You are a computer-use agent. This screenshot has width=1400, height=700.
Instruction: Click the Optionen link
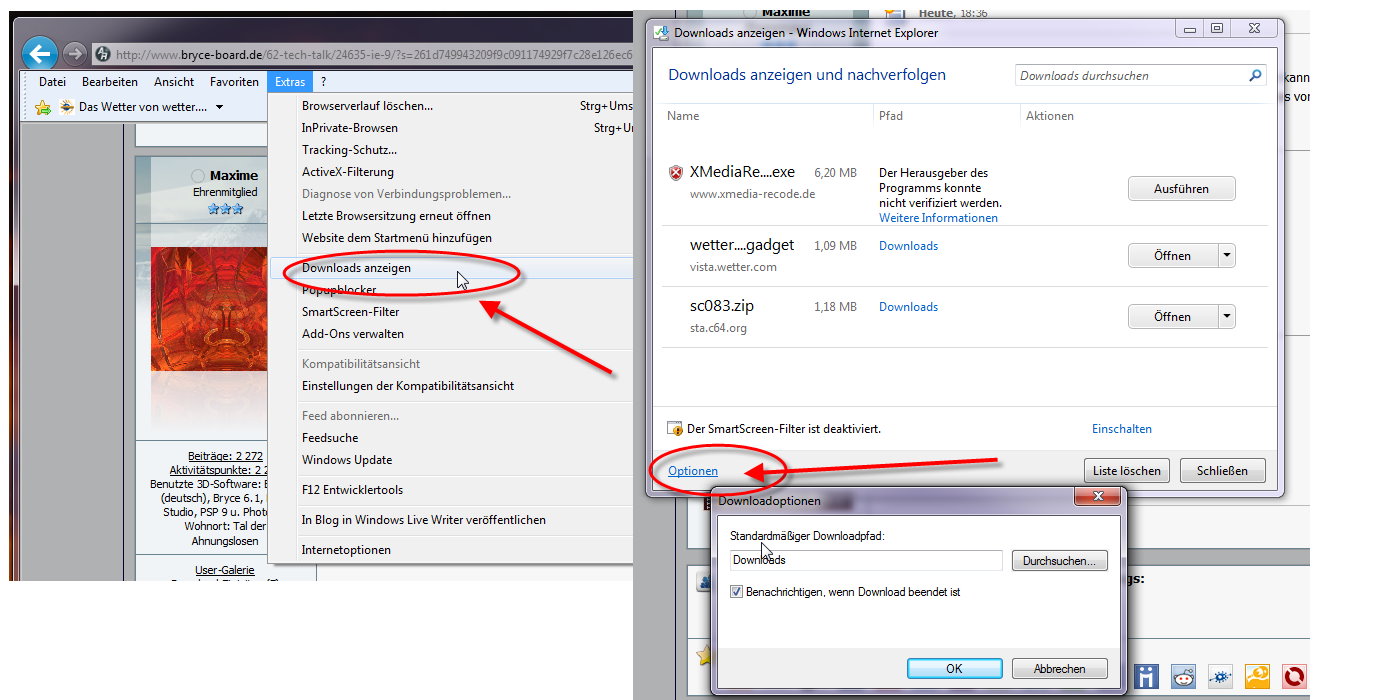tap(693, 471)
